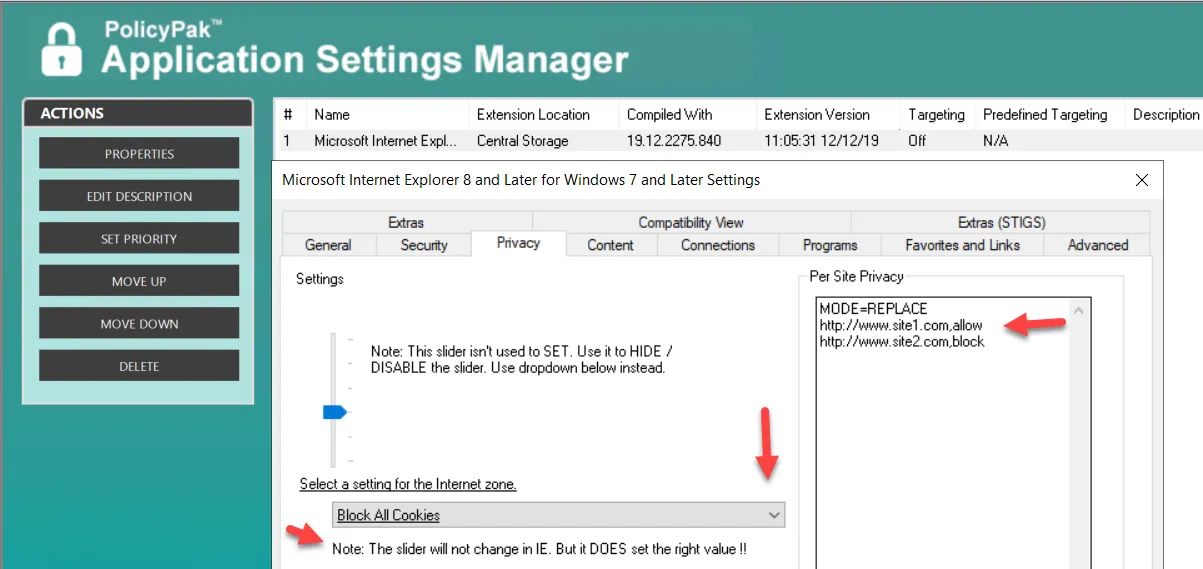Go to the Programs tab
The width and height of the screenshot is (1203, 569).
coord(830,245)
